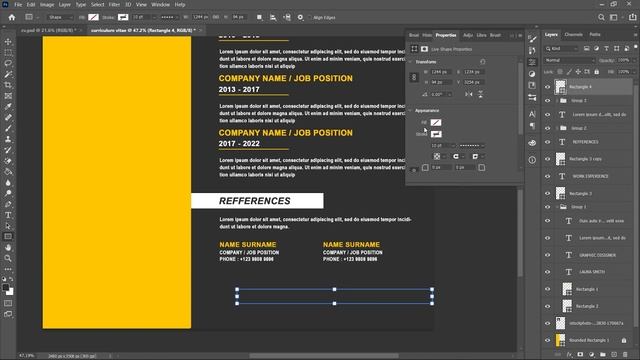Open the tool mode Shape dropdown
This screenshot has height=360, width=640.
pyautogui.click(x=60, y=18)
